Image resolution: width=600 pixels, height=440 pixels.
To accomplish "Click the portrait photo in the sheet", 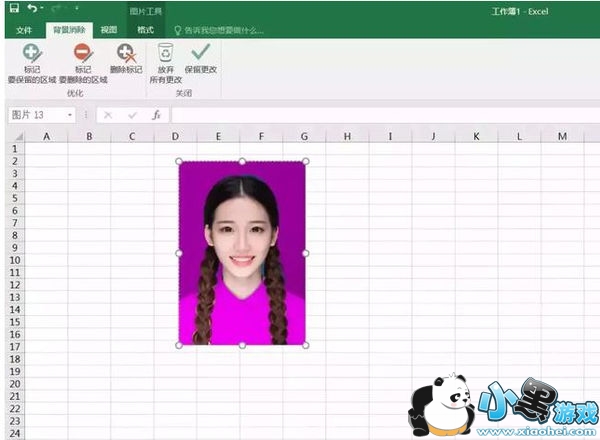I will click(x=242, y=252).
